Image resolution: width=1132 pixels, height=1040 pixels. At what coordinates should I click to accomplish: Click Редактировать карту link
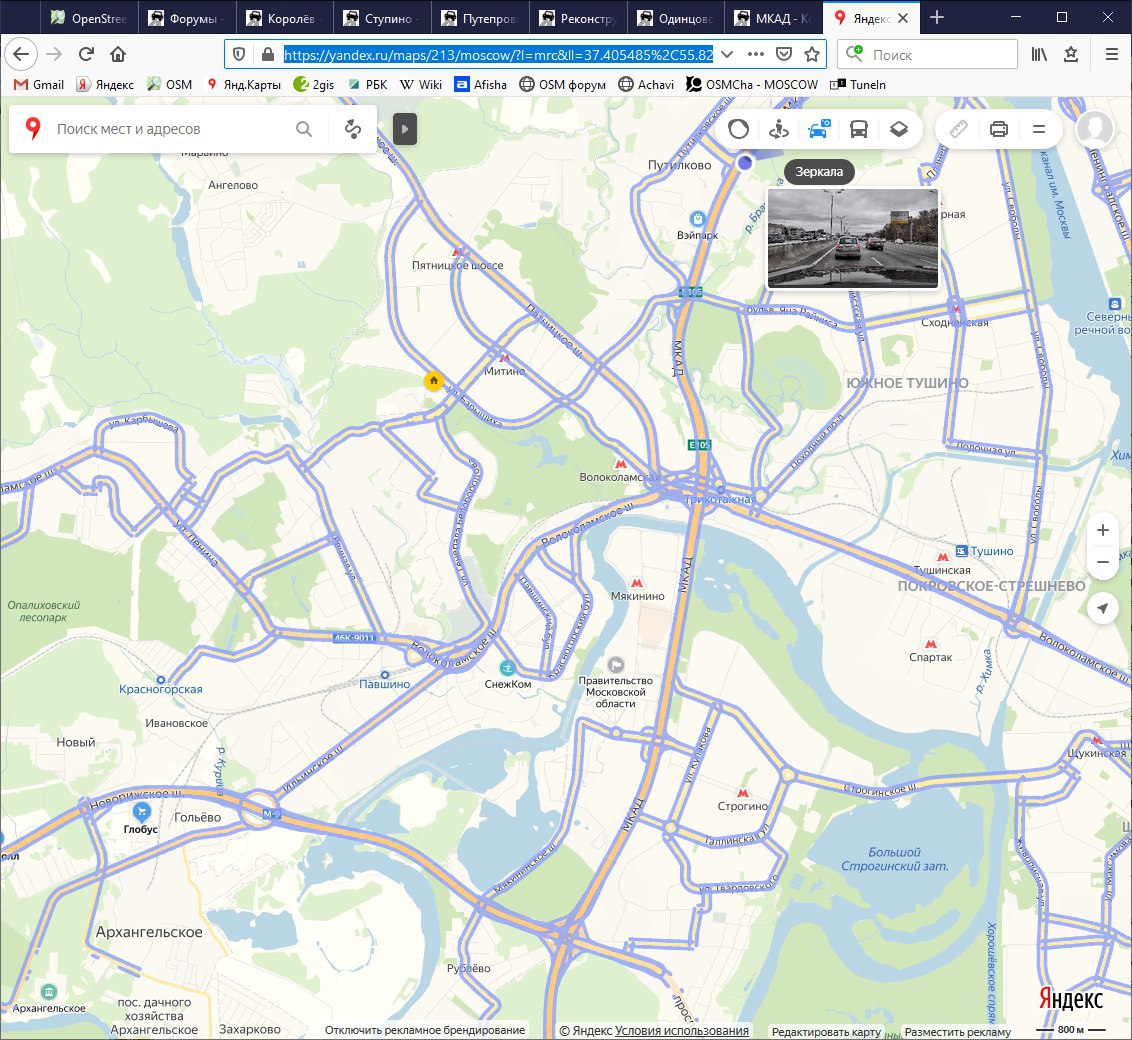826,1031
